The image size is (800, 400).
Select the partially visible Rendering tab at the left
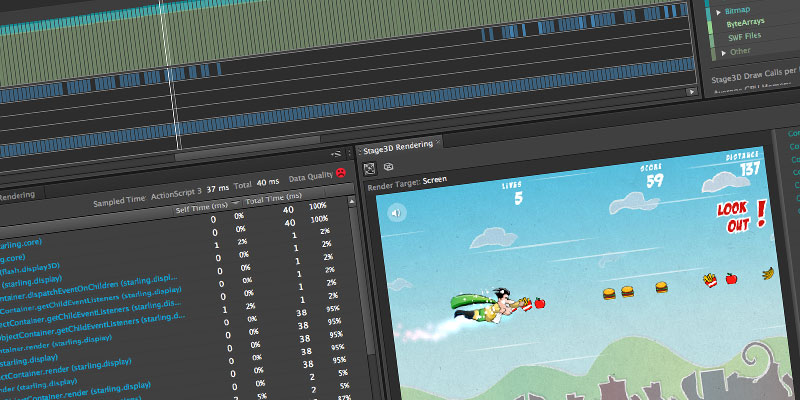pos(18,194)
